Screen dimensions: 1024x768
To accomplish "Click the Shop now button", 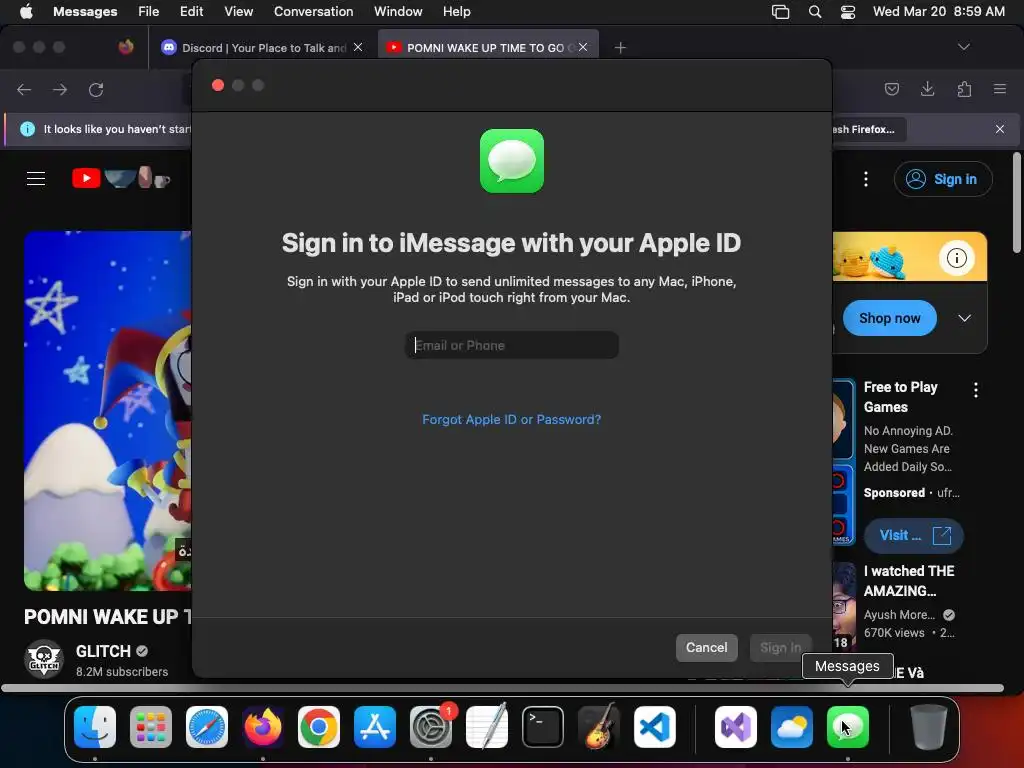I will tap(889, 318).
